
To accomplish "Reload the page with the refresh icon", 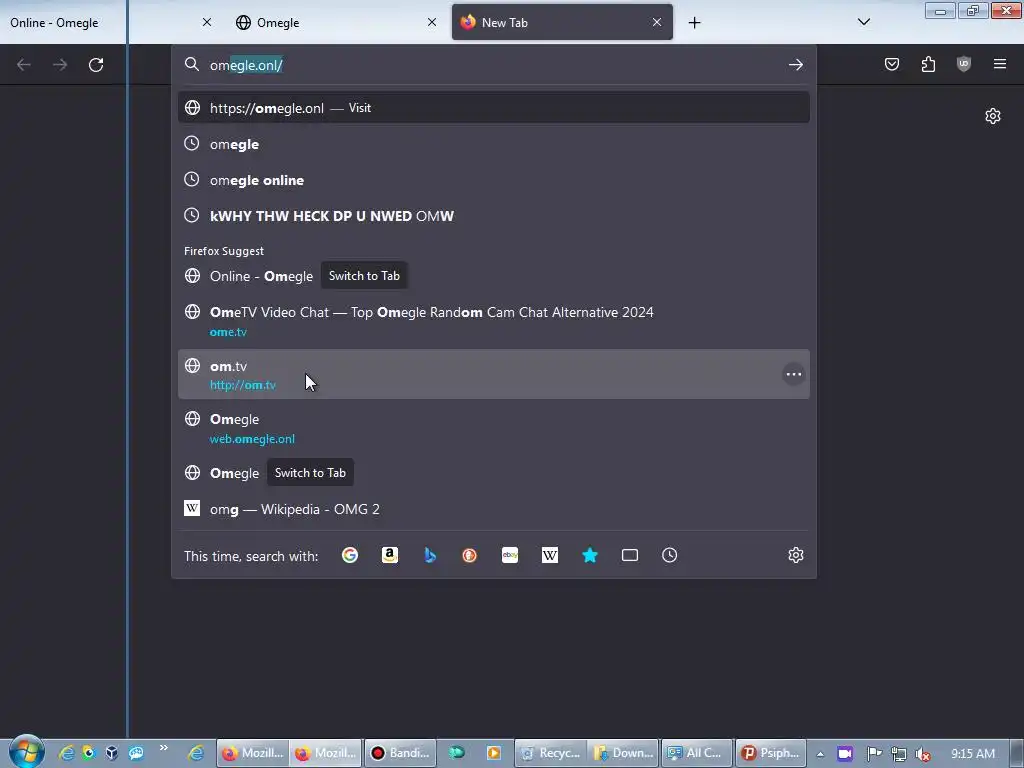I will point(96,65).
